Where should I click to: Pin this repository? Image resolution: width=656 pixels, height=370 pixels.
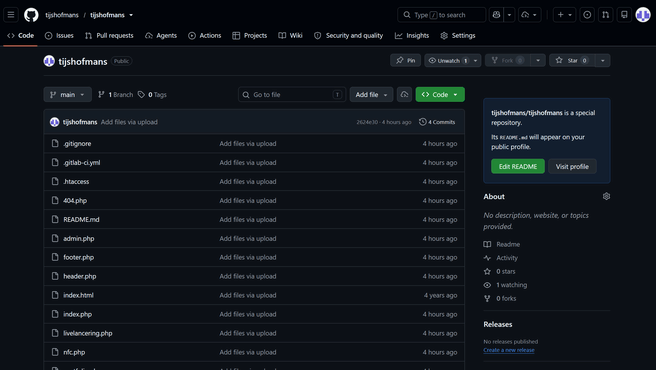[x=405, y=60]
